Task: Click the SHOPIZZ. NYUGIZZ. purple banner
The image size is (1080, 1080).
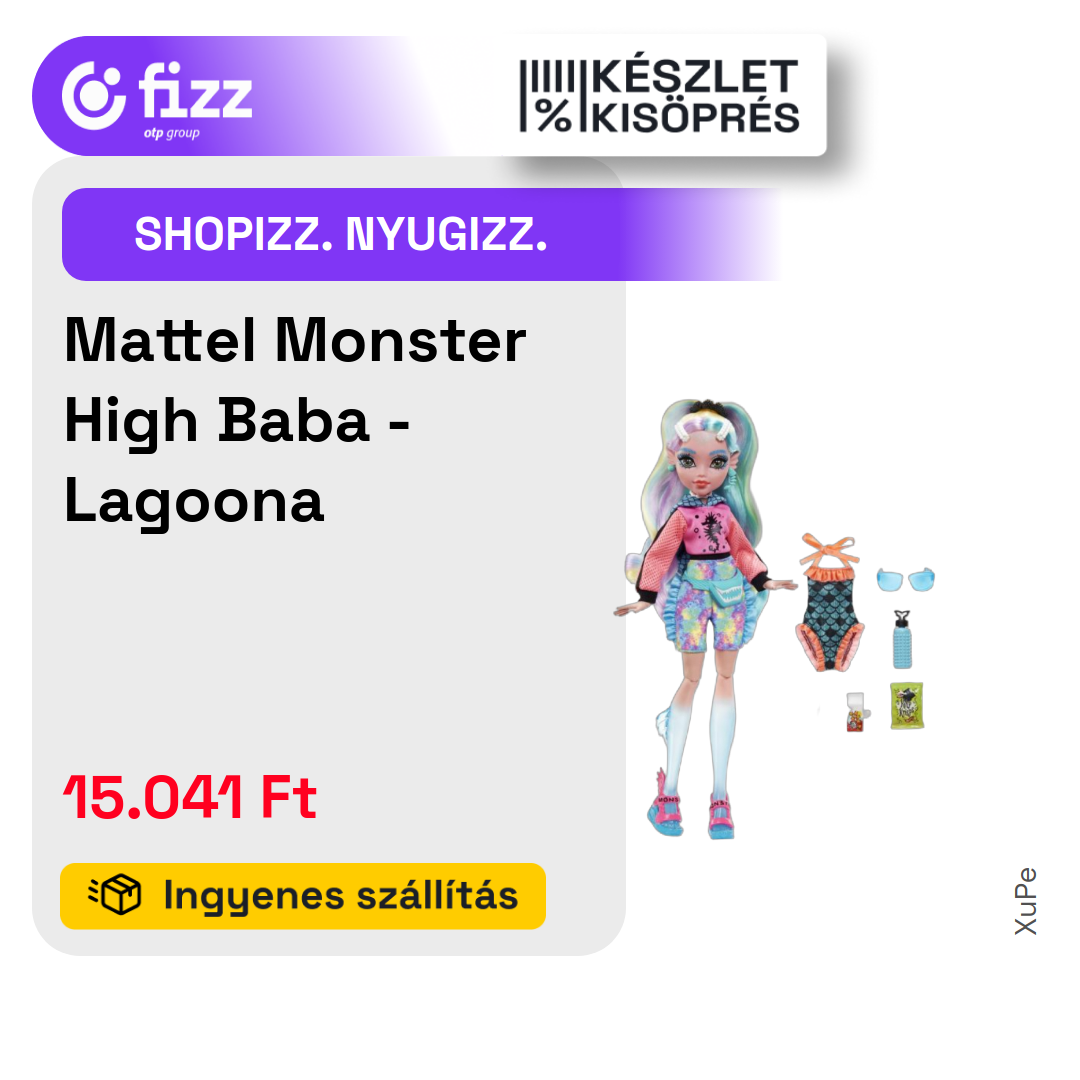Action: [420, 234]
